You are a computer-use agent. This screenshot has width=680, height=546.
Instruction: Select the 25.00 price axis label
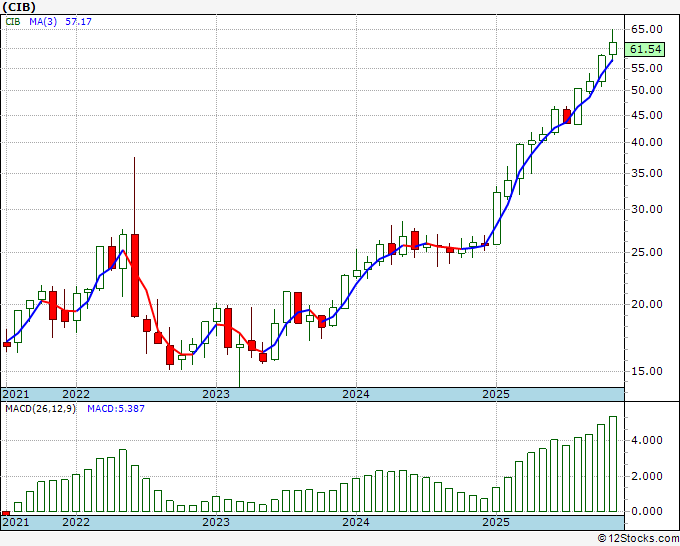click(x=647, y=252)
